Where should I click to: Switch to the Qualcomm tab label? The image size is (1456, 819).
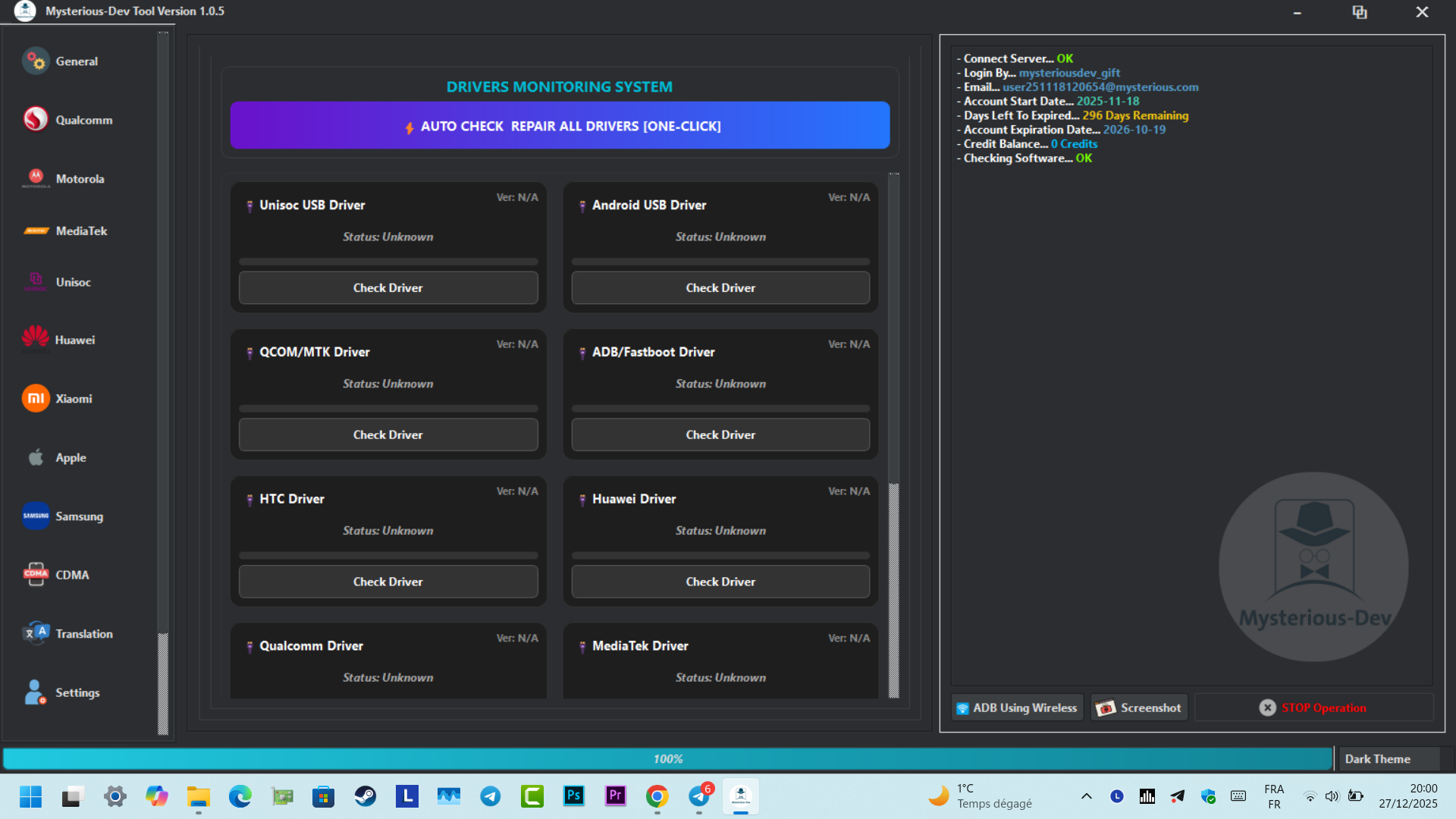(x=84, y=120)
